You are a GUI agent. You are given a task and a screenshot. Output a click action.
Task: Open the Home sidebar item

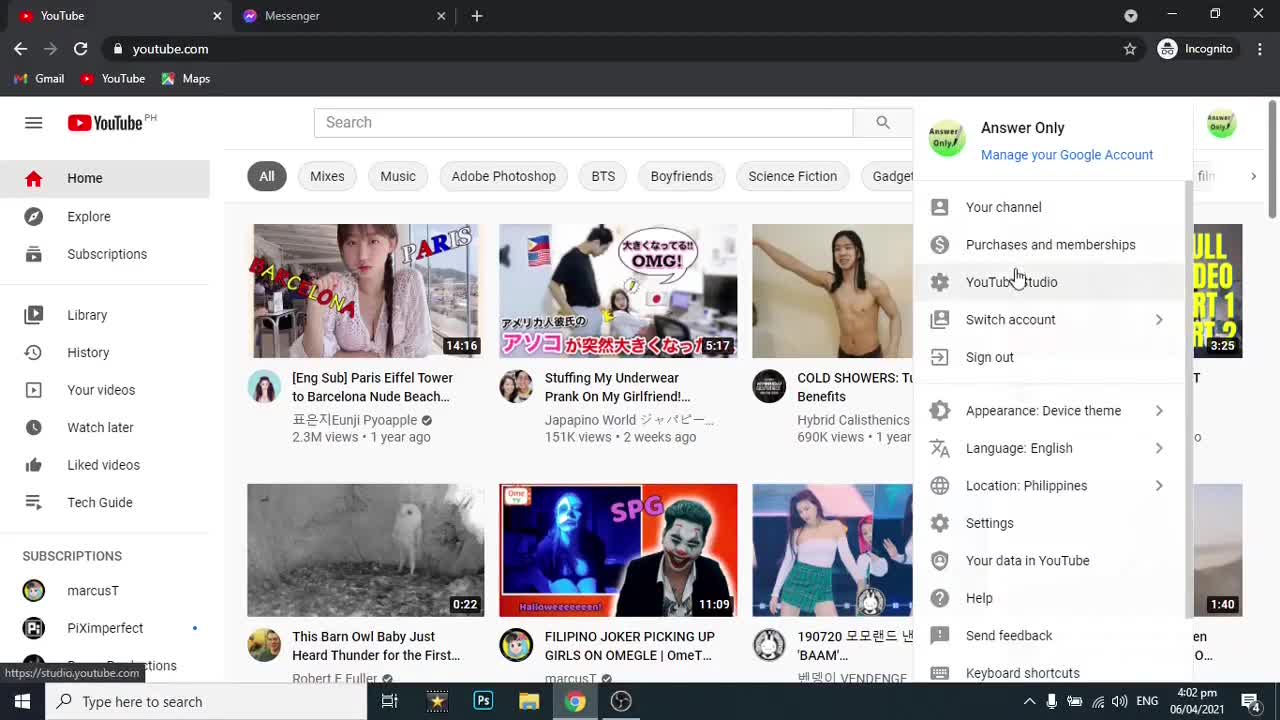[105, 178]
